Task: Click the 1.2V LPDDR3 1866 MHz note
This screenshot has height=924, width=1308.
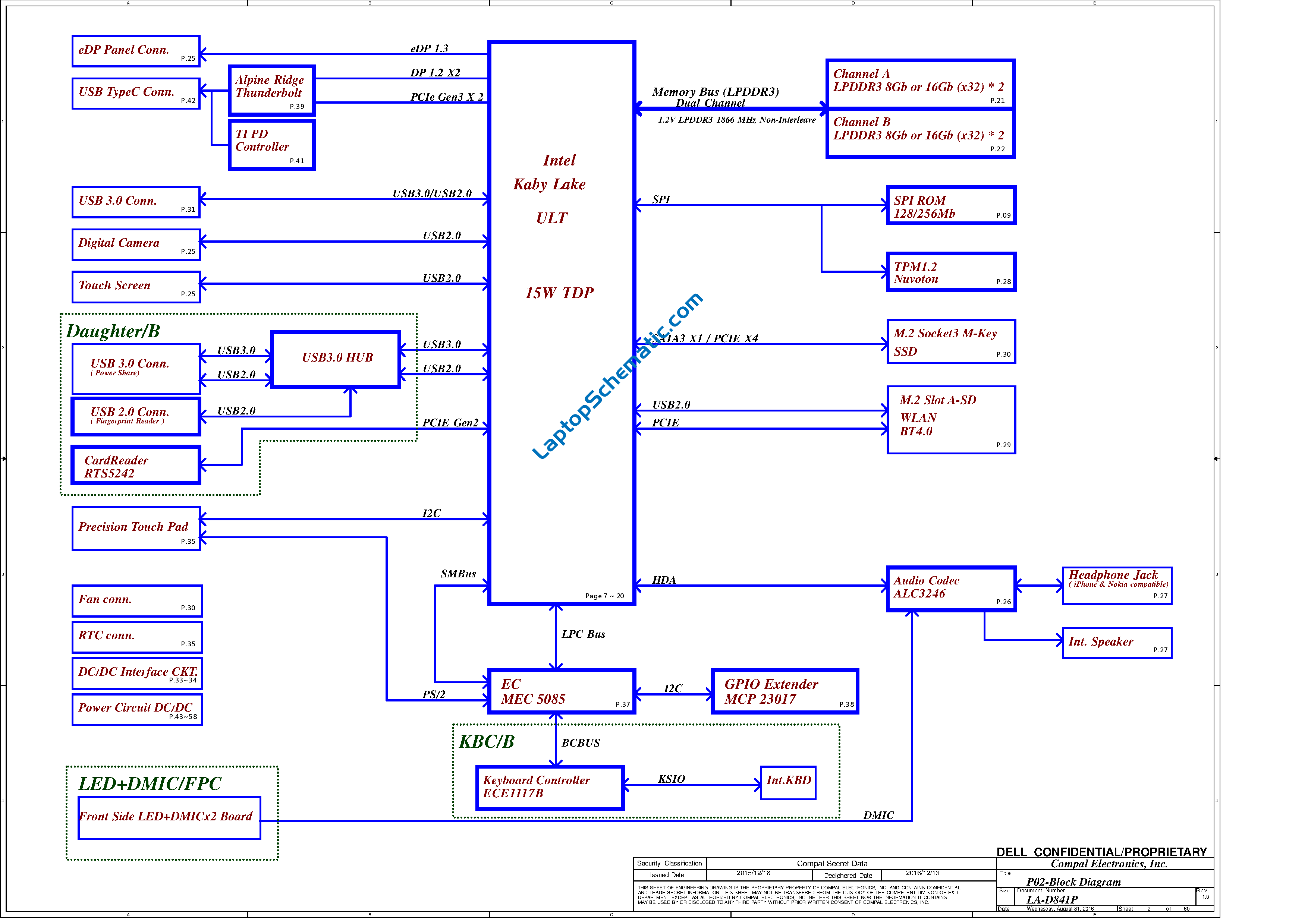Action: [737, 120]
